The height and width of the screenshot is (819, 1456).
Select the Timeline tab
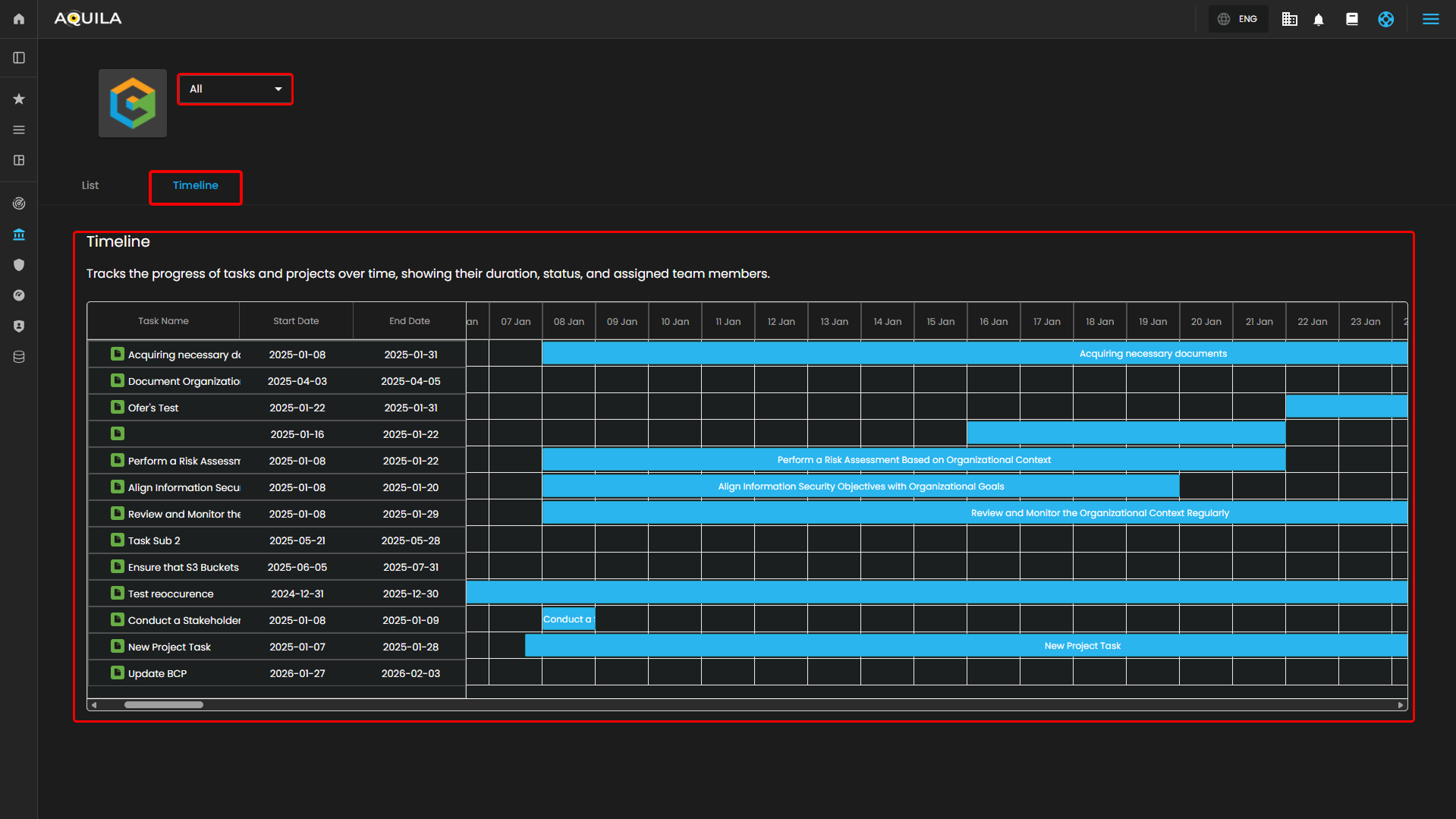[195, 186]
